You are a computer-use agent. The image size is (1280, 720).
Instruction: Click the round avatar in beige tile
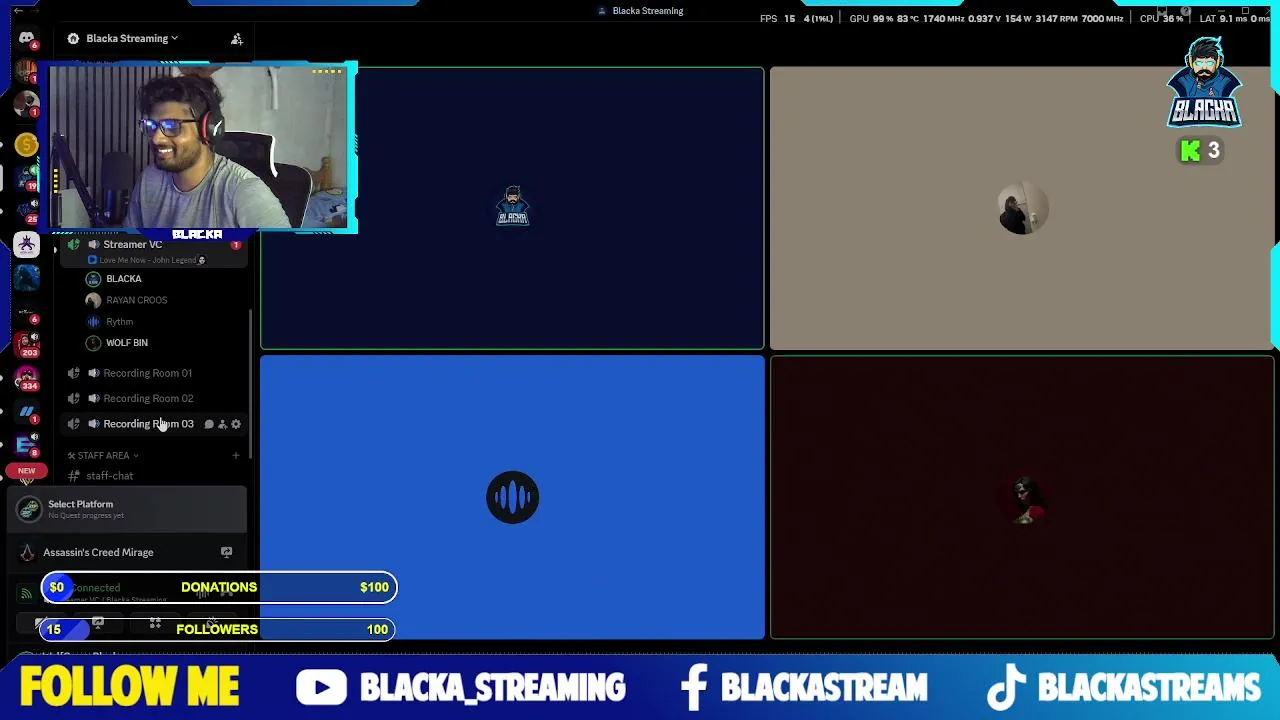click(x=1022, y=209)
